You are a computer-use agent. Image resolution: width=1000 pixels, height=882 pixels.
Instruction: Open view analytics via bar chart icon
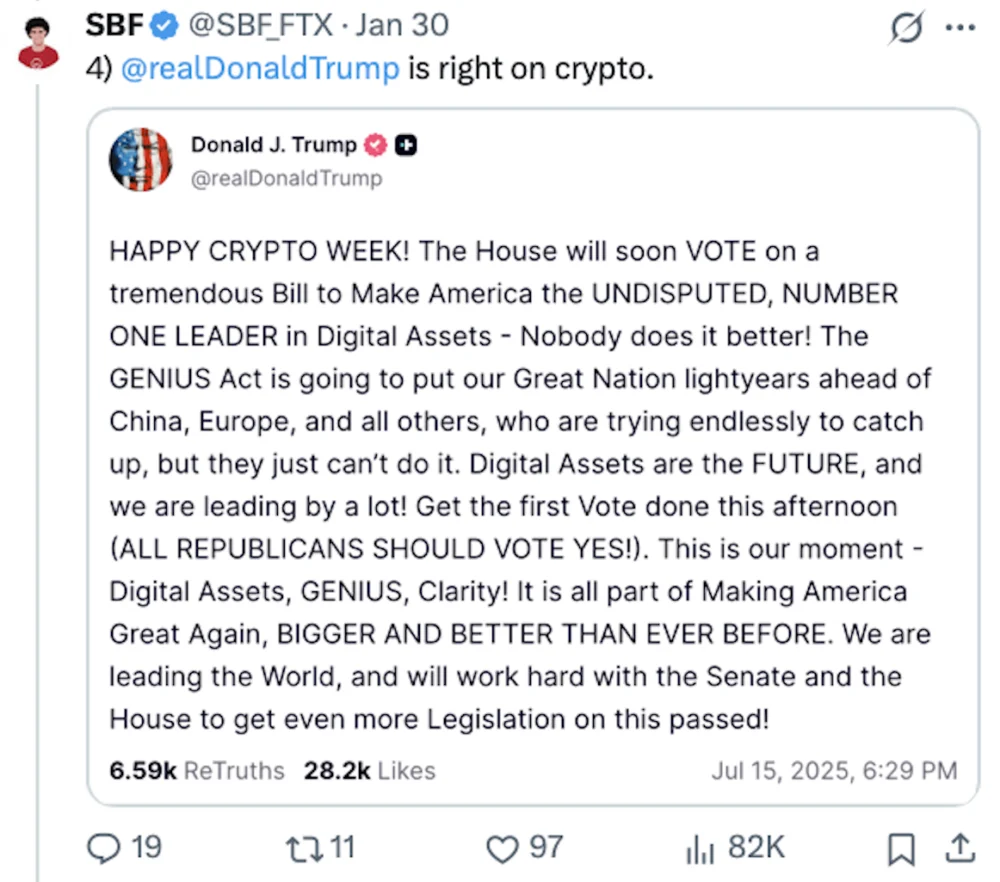click(698, 848)
